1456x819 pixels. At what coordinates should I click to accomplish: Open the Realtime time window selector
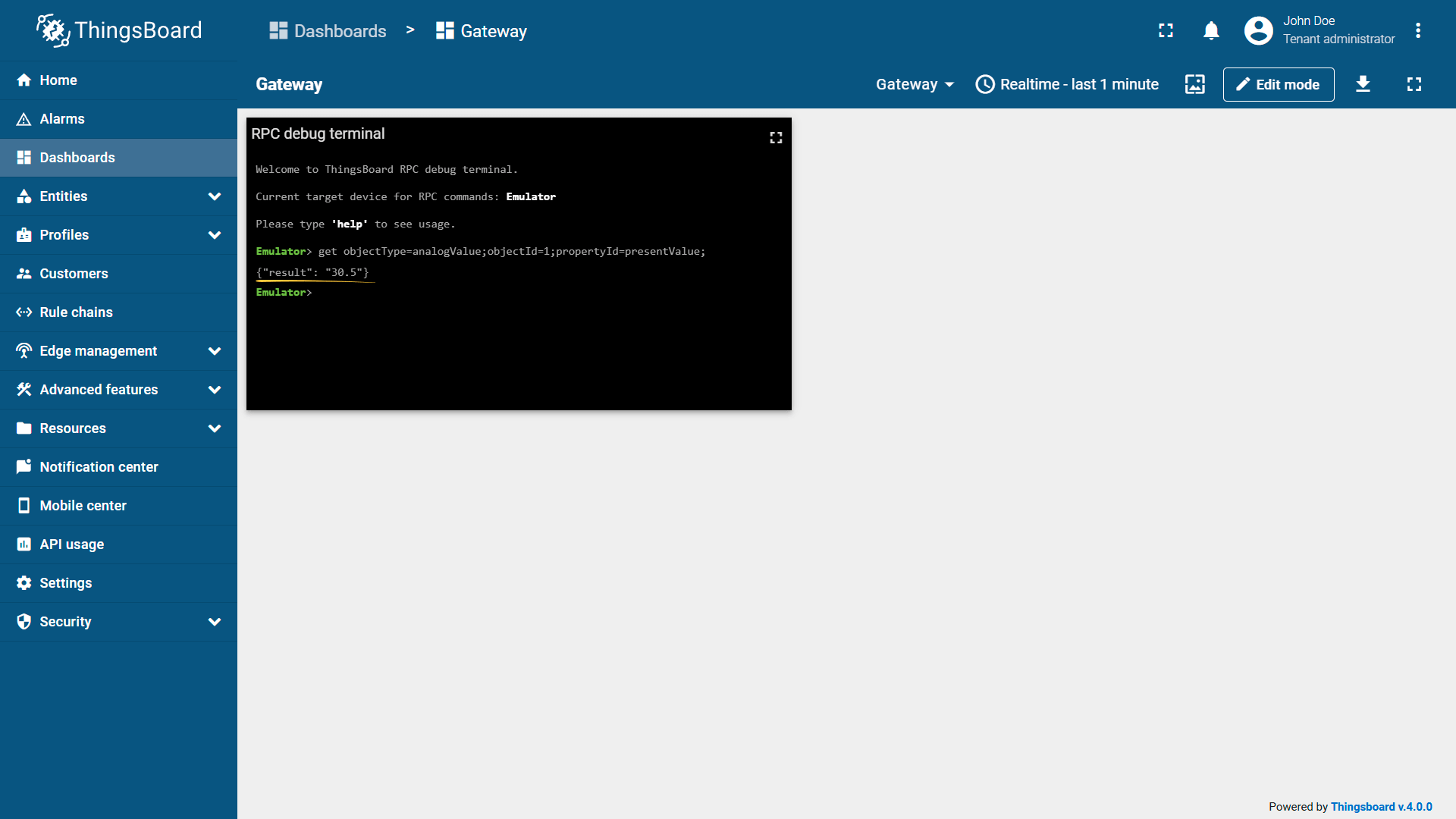pos(1067,84)
